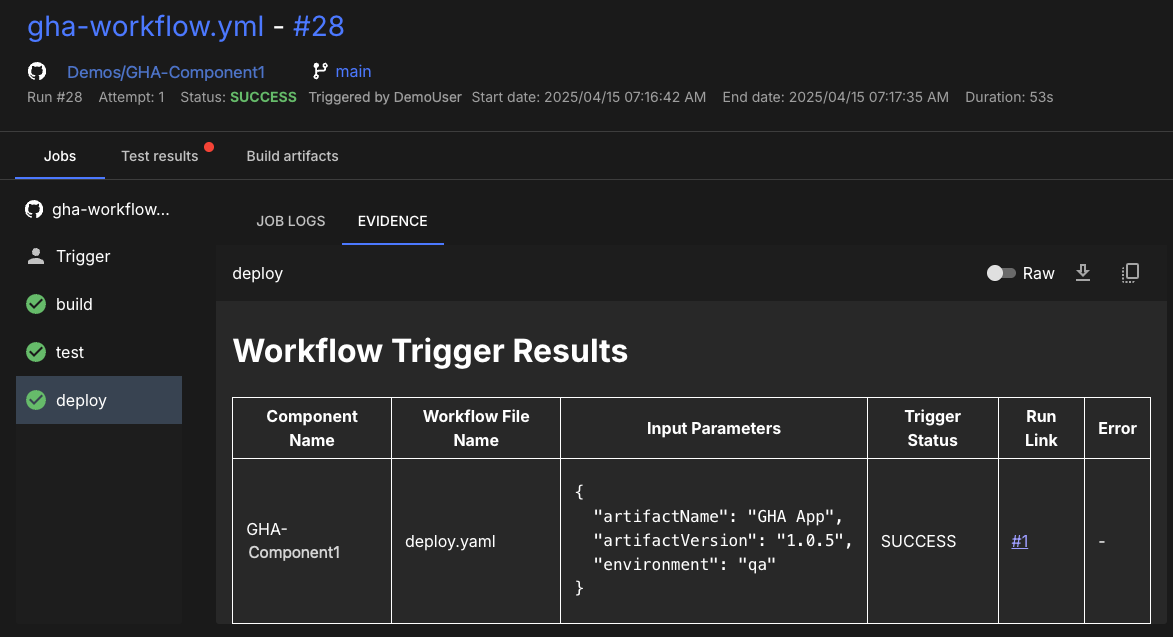The image size is (1173, 637).
Task: Open the gha-workflow.yml title link
Action: [146, 26]
